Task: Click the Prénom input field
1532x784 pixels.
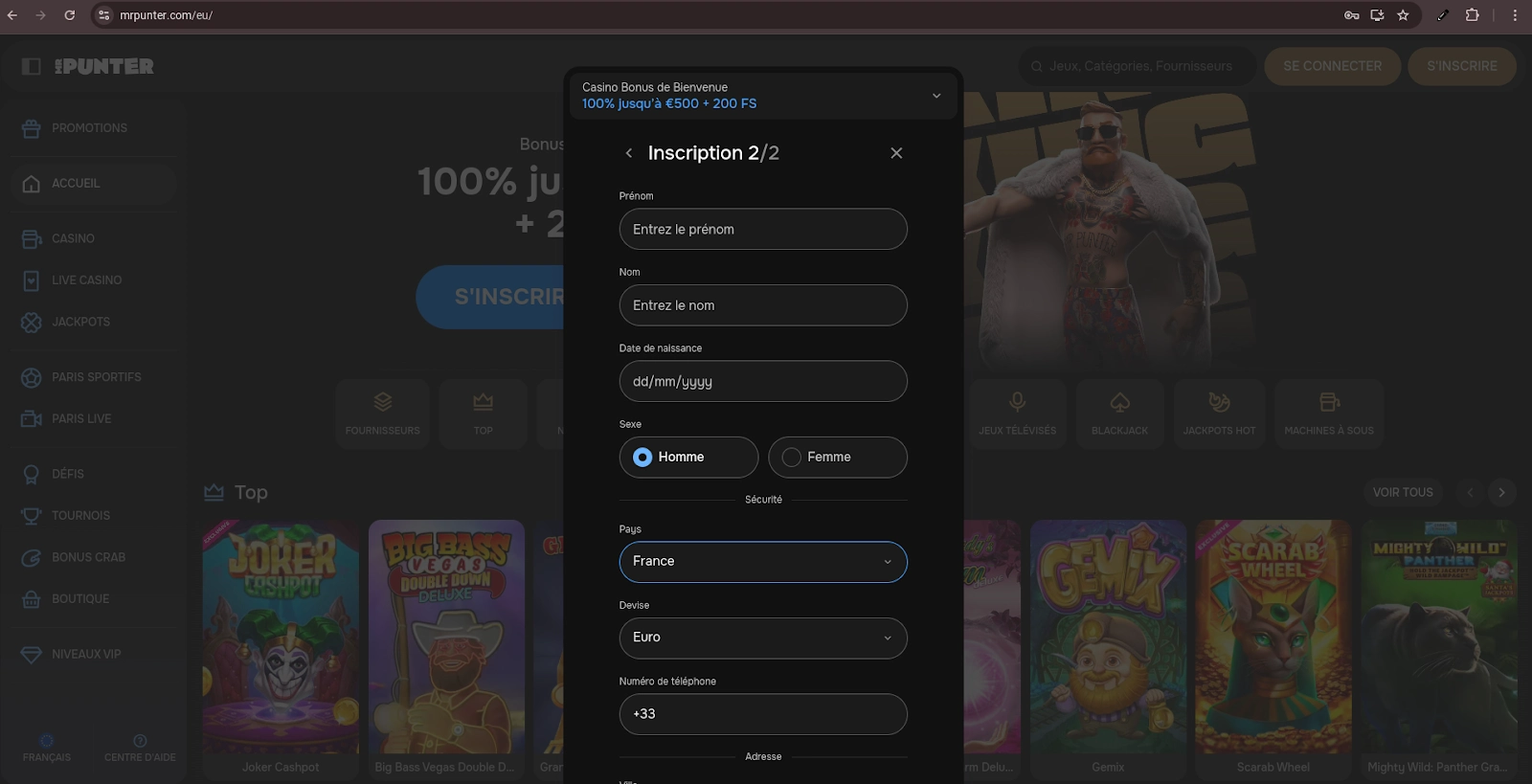Action: 763,230
